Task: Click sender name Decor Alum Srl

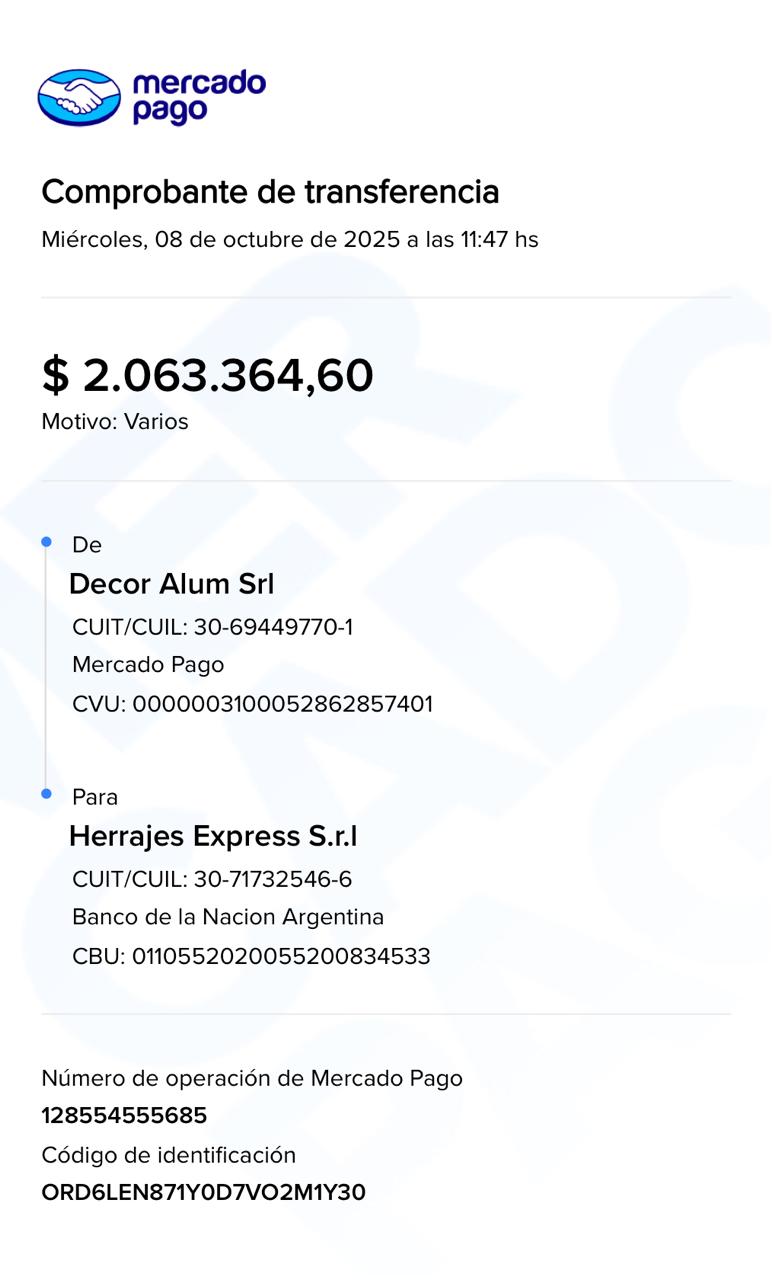Action: [x=171, y=584]
